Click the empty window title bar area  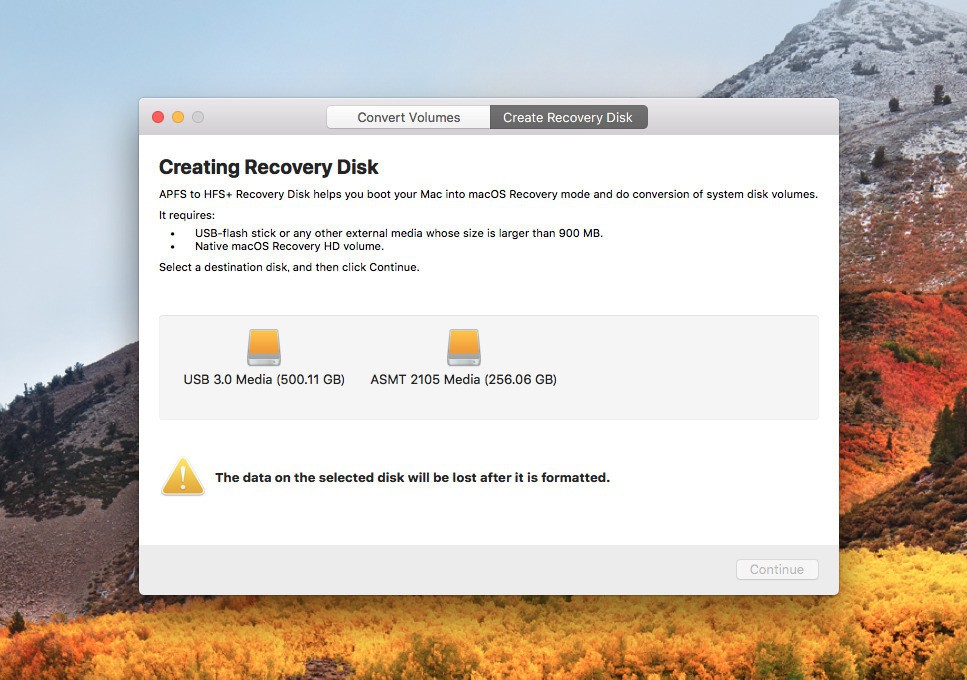(740, 117)
